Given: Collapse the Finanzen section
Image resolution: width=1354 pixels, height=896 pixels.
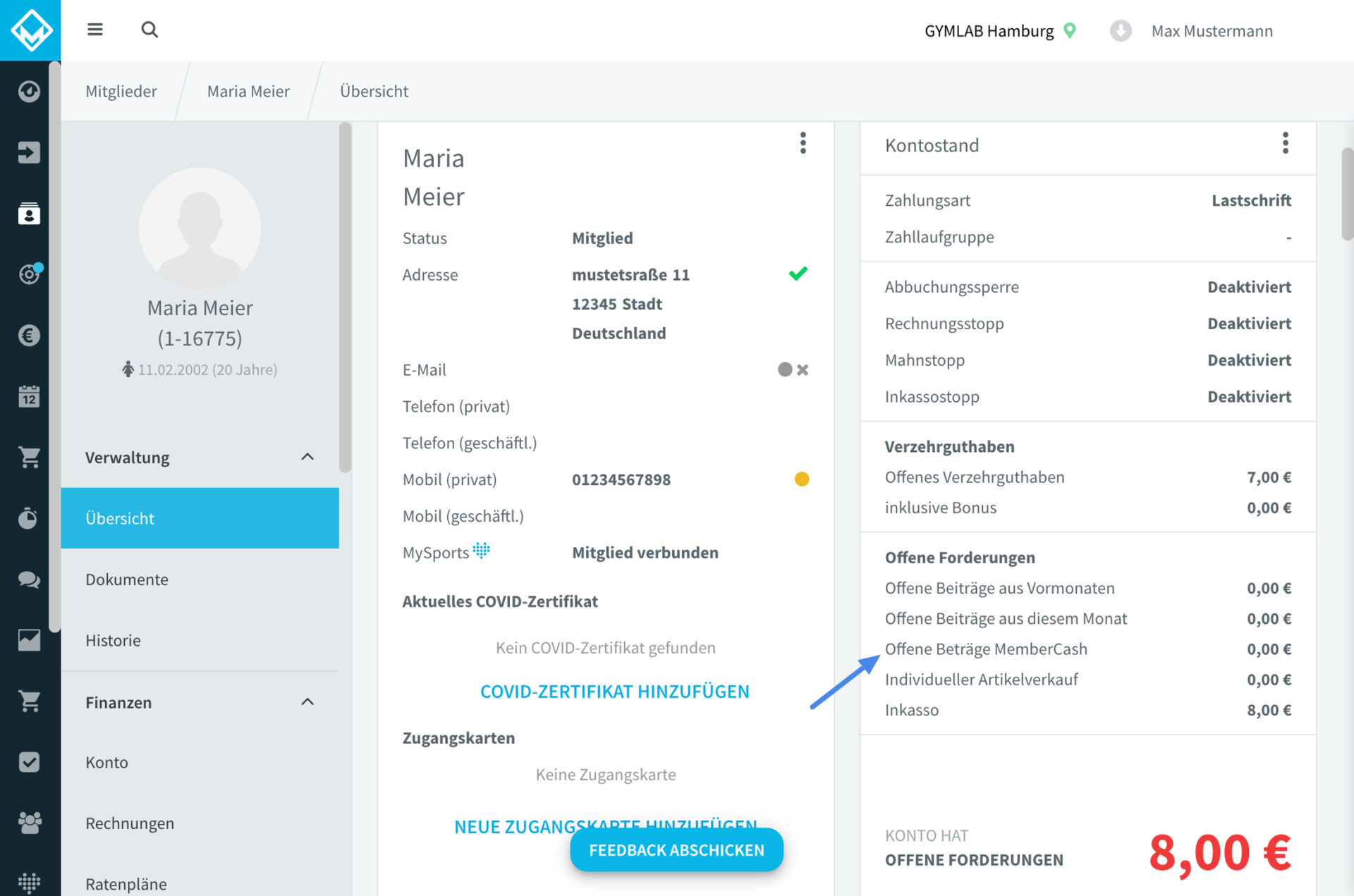Looking at the screenshot, I should pos(307,702).
